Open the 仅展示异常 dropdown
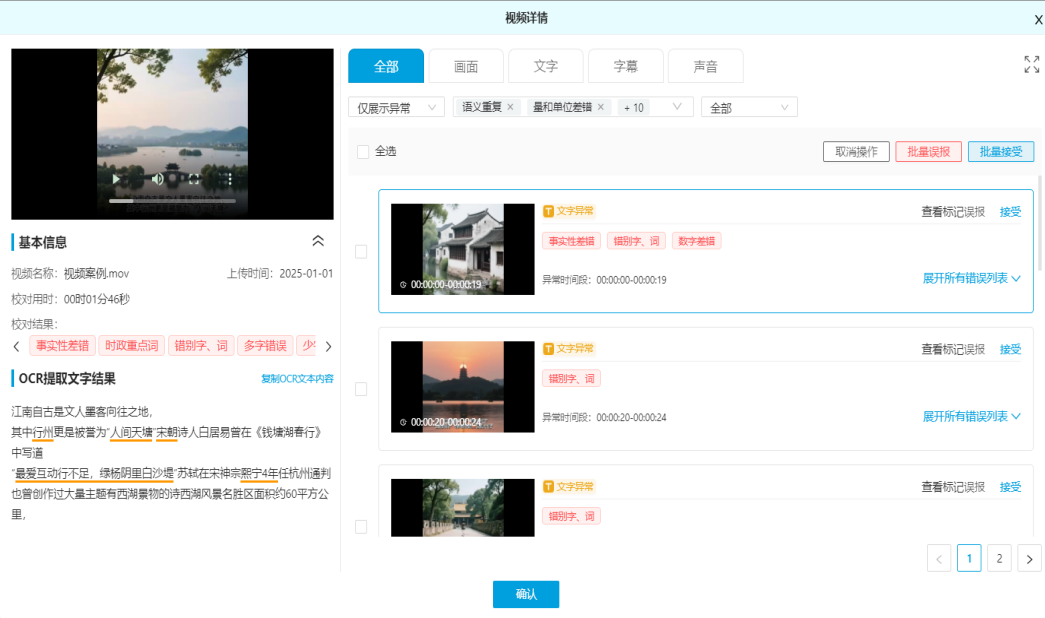 [396, 108]
